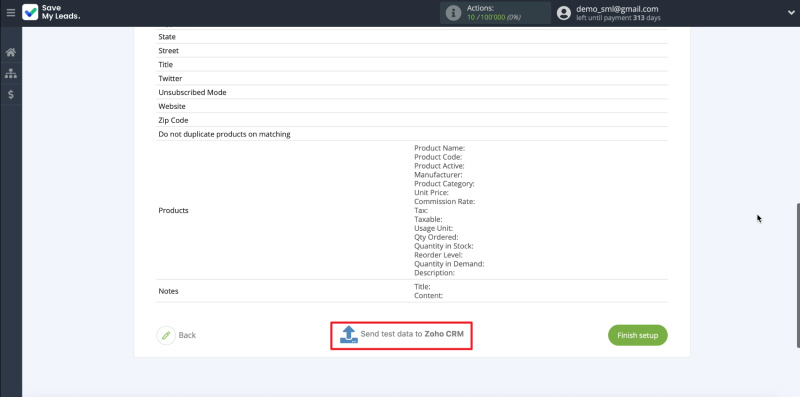The image size is (800, 397).
Task: Click the Back pencil icon
Action: pos(166,335)
